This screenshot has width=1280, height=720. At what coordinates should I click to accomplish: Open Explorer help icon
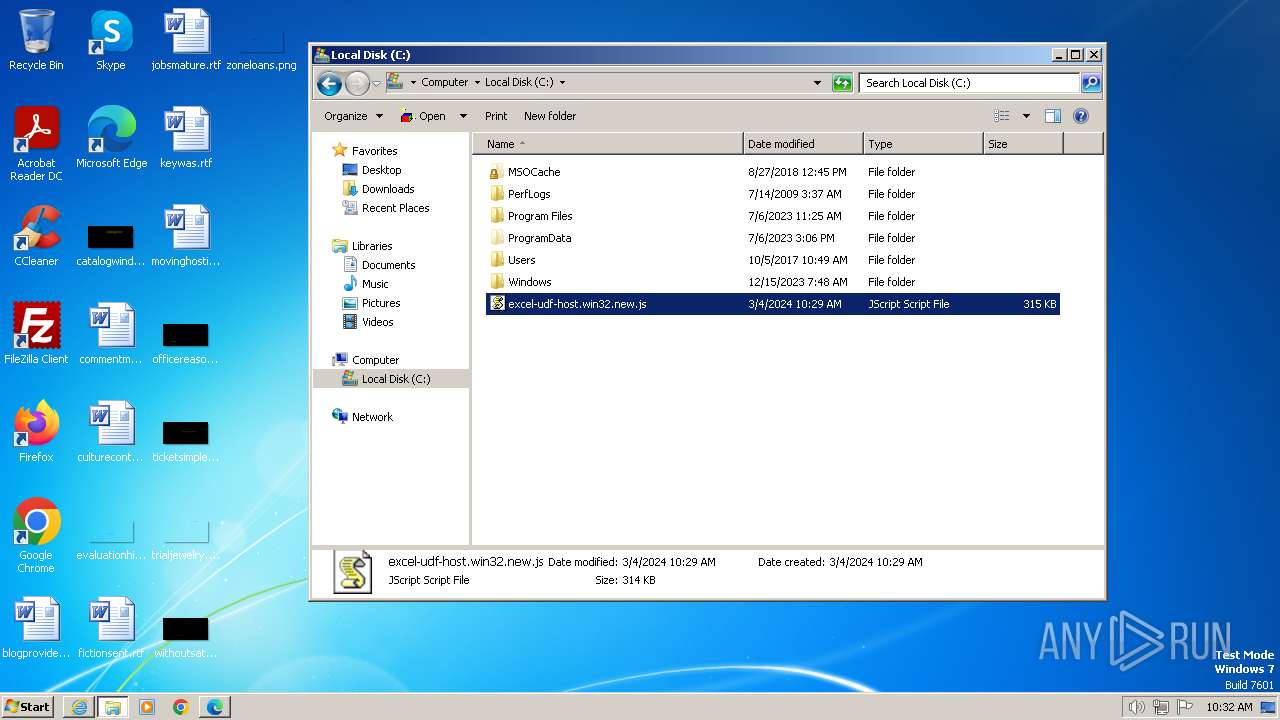coord(1080,116)
